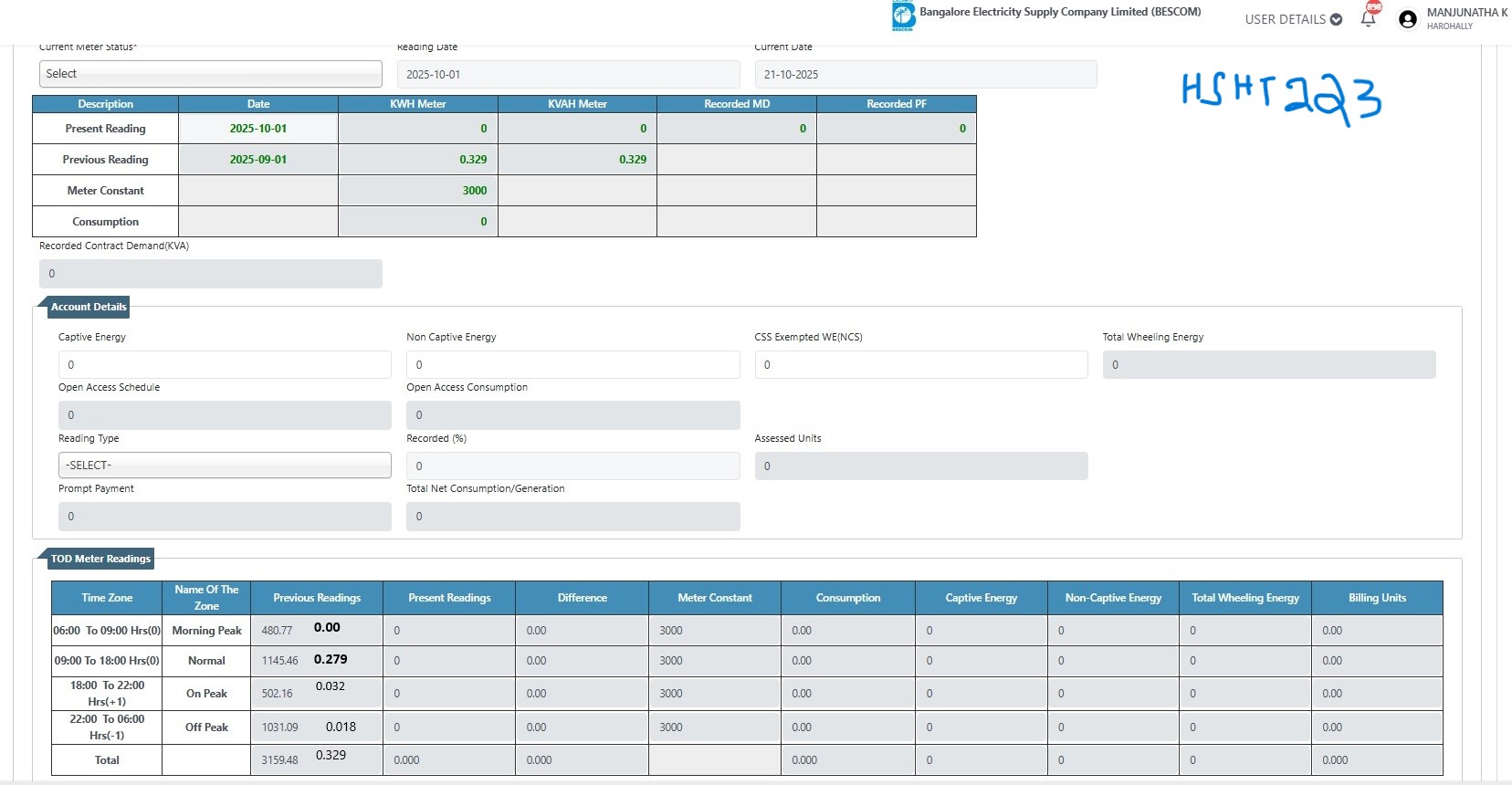Expand the USER DETAILS menu
This screenshot has width=1512, height=785.
click(x=1293, y=19)
